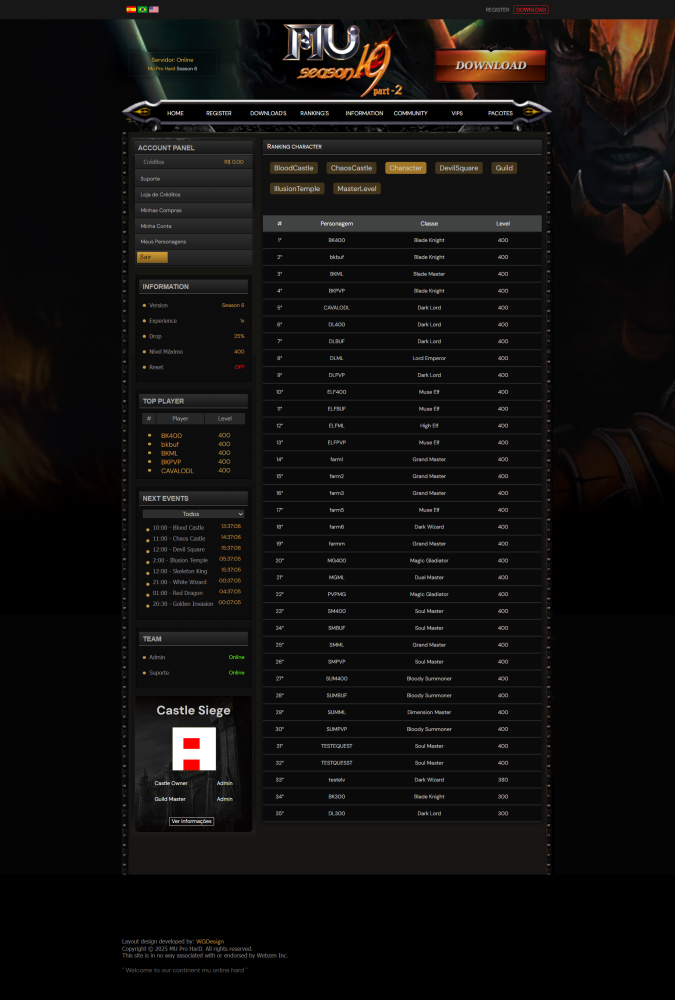675x1000 pixels.
Task: Click the DL400 character name in ranking
Action: pyautogui.click(x=337, y=325)
